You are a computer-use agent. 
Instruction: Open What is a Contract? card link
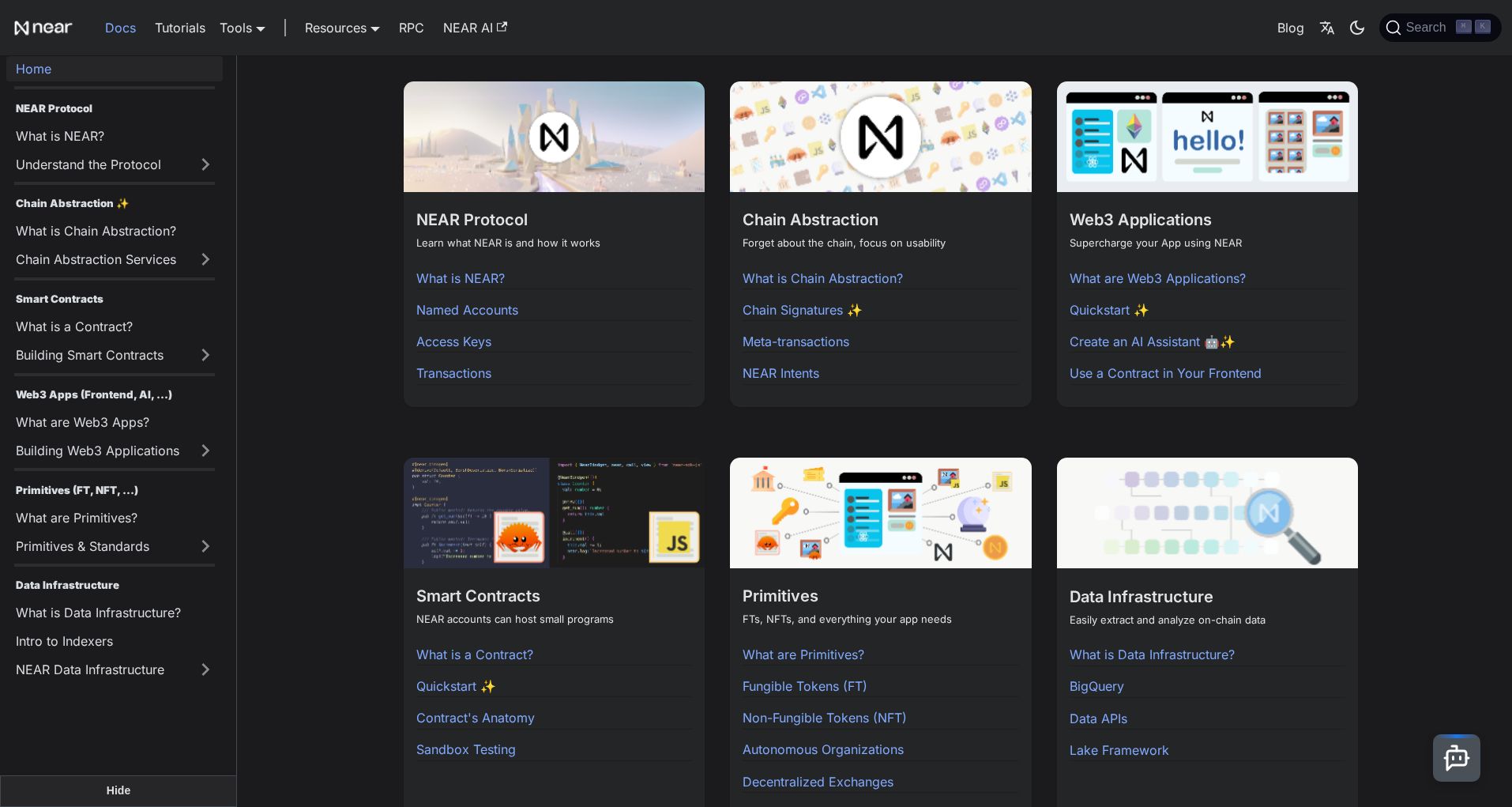[x=474, y=654]
